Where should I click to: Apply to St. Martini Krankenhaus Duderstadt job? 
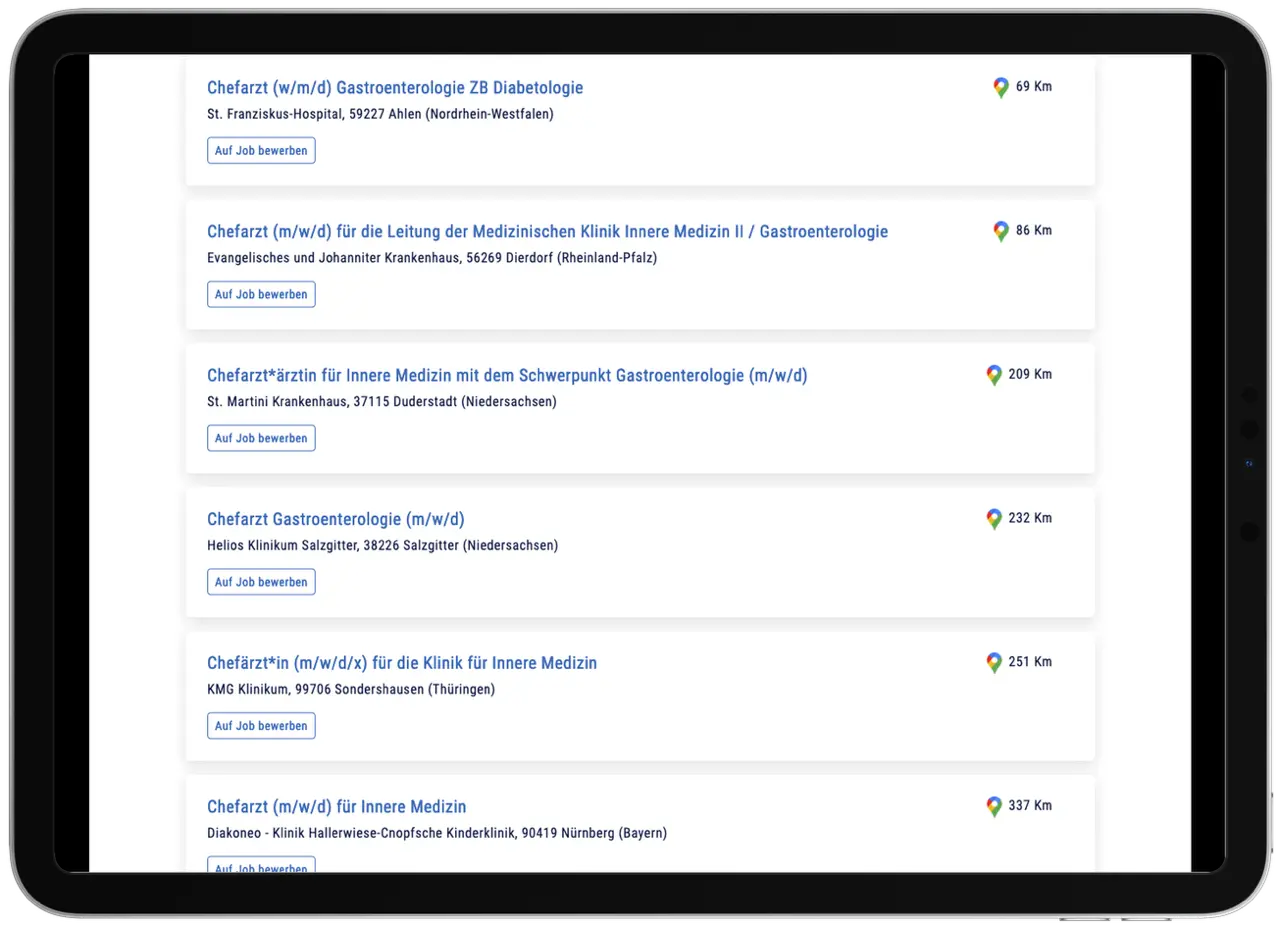261,439
